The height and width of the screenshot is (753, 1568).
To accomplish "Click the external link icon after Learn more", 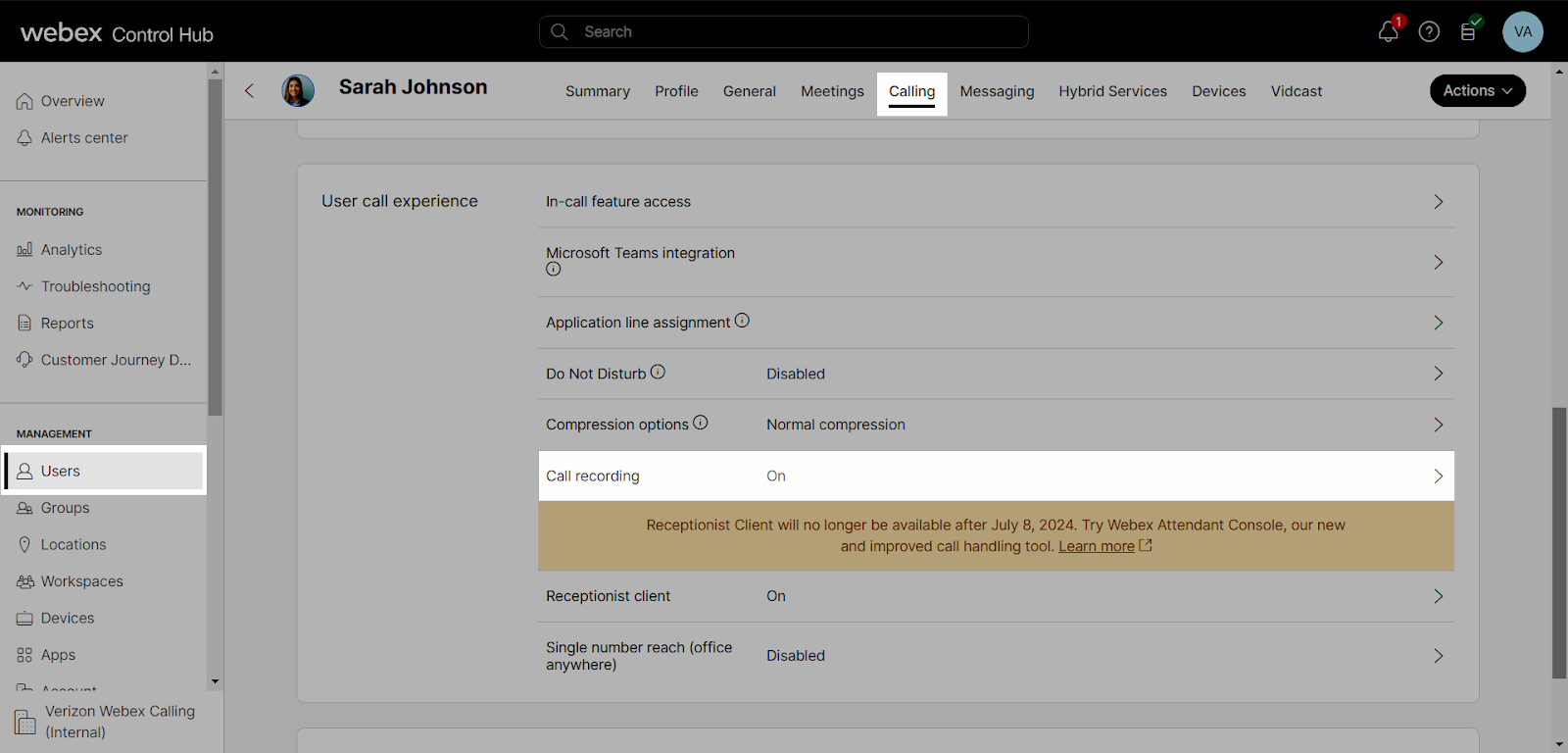I will 1146,545.
